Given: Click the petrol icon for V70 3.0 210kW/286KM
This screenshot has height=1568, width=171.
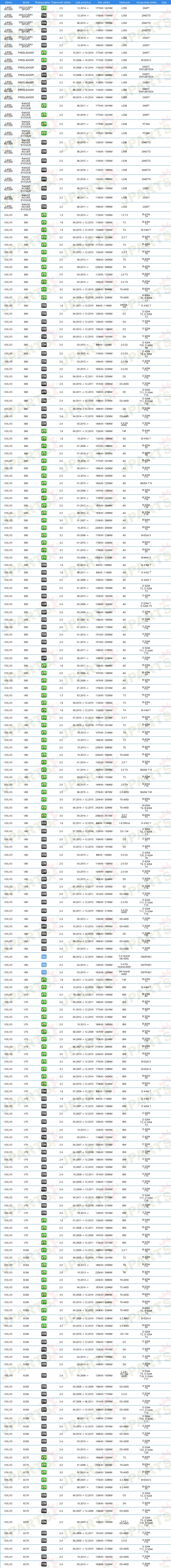Looking at the screenshot, I should 44,1046.
